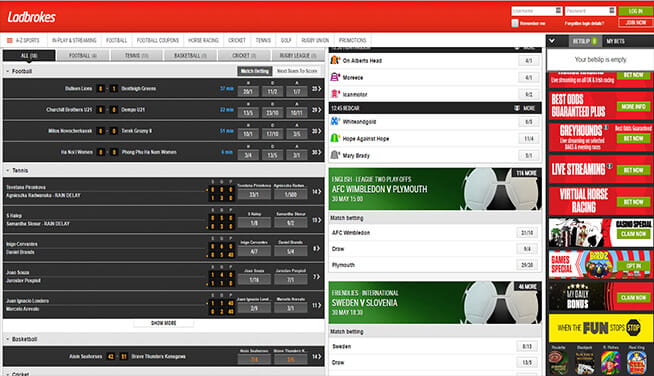This screenshot has height=376, width=654.
Task: Switch to the Tennis in-play tab
Action: (136, 56)
